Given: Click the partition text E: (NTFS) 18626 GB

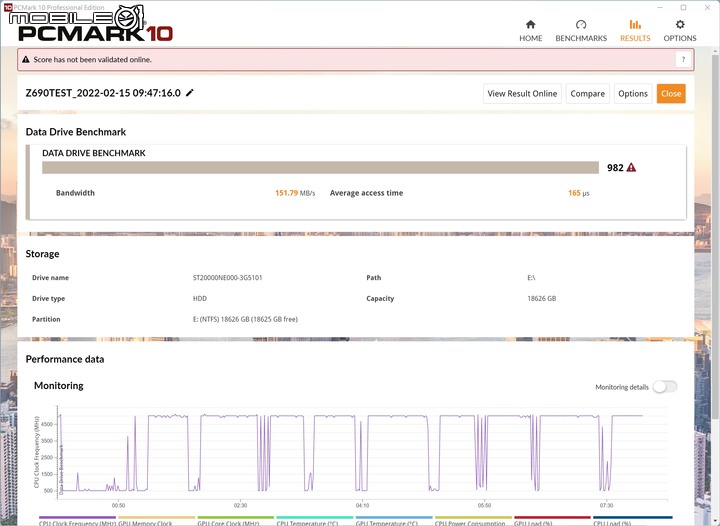Looking at the screenshot, I should tap(245, 319).
